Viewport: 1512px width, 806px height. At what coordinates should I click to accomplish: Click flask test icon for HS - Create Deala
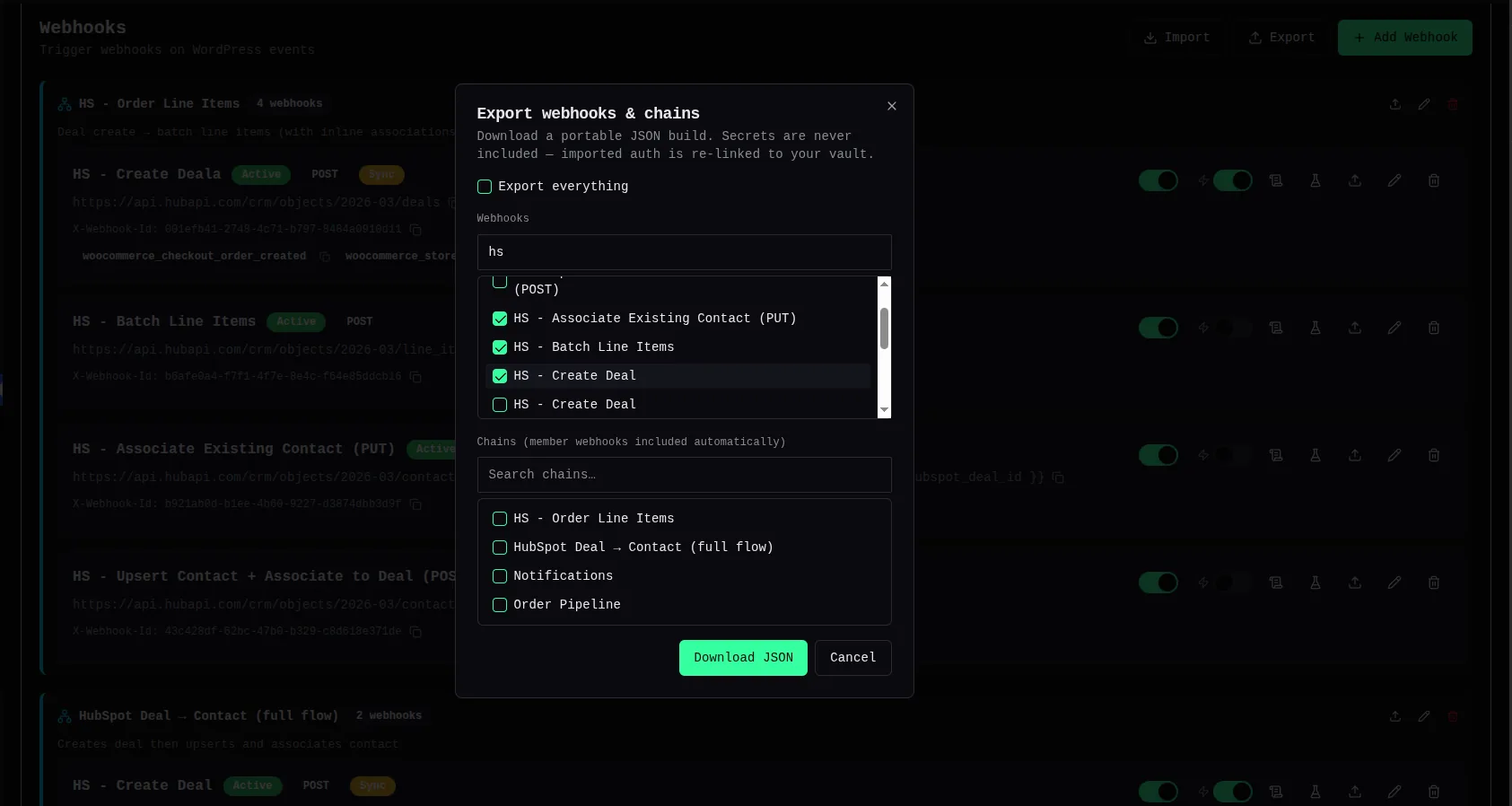(x=1315, y=180)
